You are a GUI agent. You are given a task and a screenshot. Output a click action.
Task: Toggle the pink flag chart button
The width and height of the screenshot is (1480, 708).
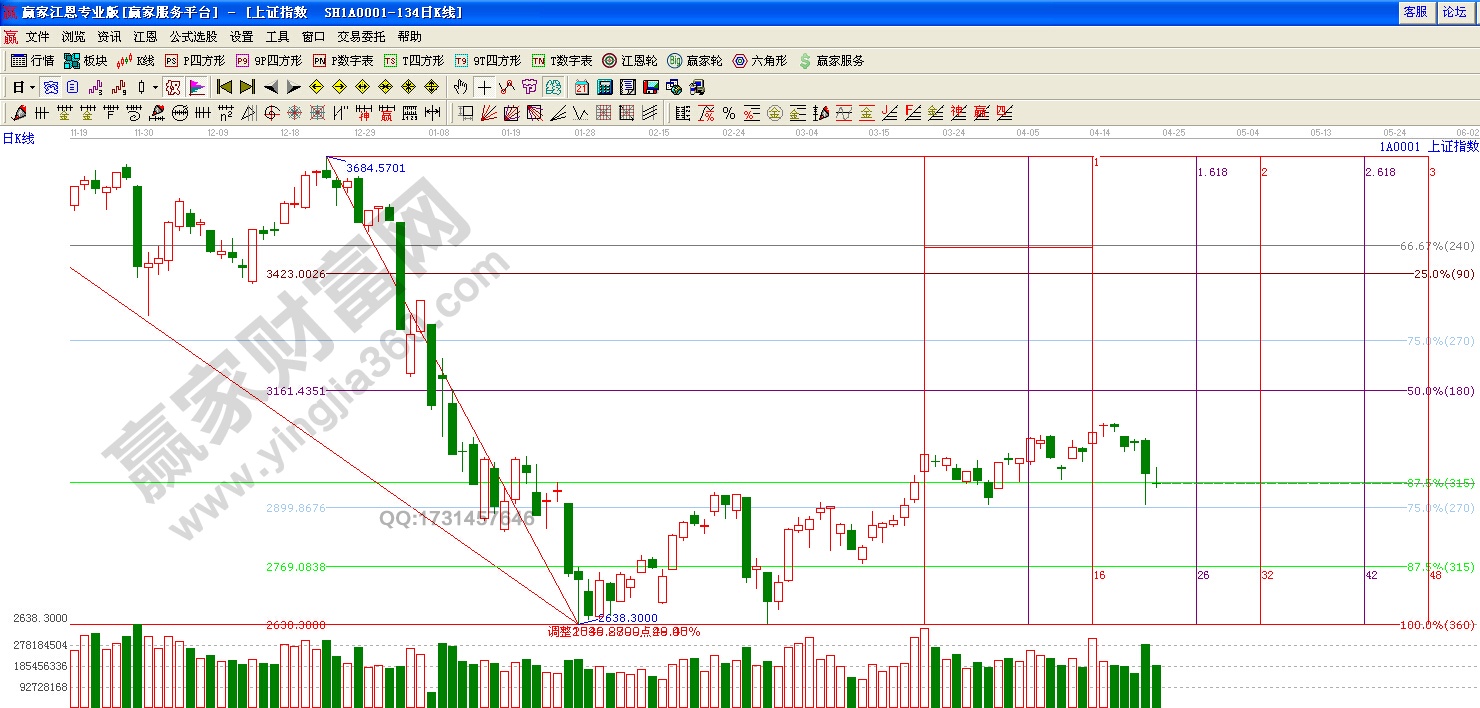point(196,87)
